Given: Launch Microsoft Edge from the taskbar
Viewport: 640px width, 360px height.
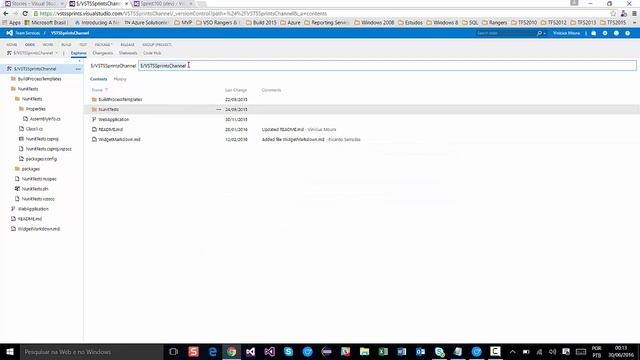Looking at the screenshot, I should point(213,352).
